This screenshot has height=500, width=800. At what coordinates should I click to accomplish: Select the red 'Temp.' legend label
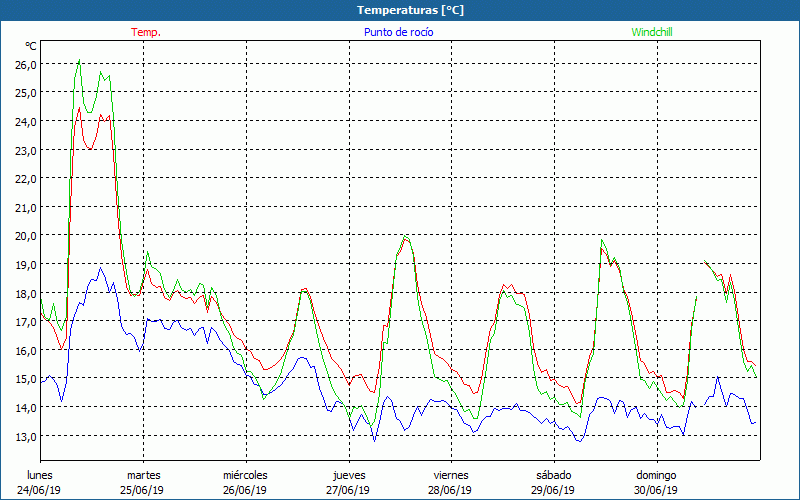[x=146, y=32]
